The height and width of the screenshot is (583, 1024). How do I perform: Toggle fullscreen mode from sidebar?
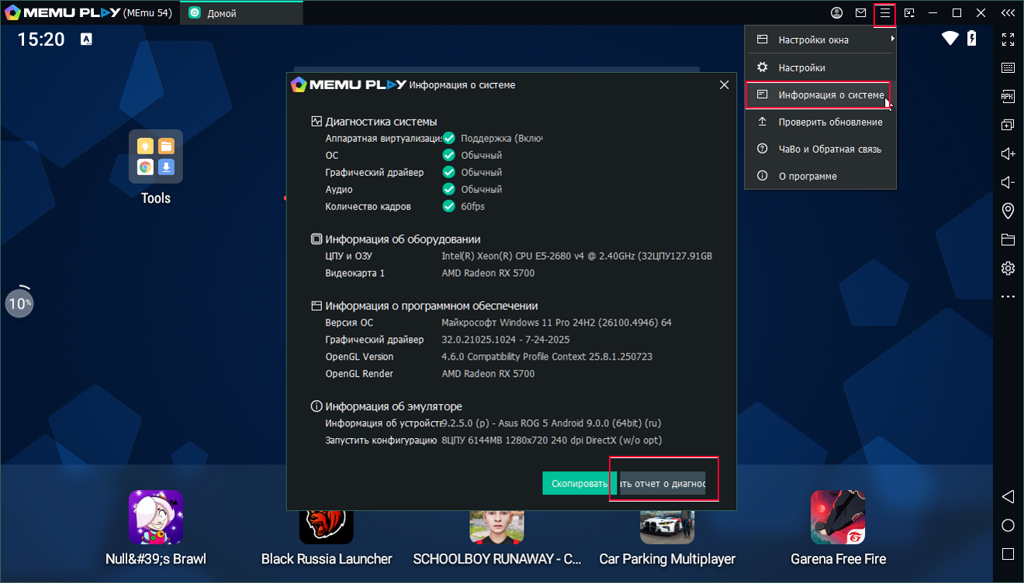point(1008,39)
